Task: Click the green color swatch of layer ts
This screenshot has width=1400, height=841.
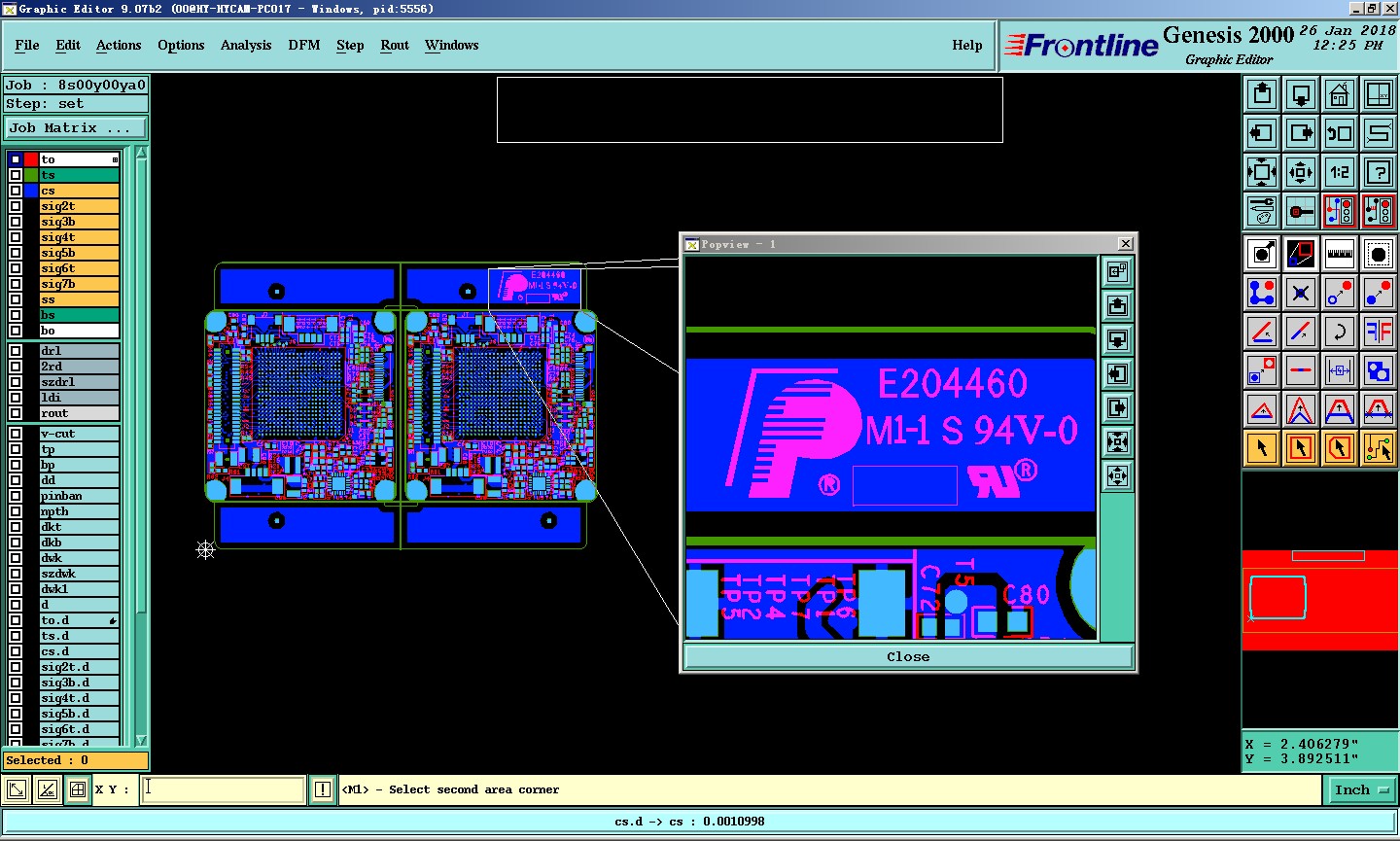Action: click(x=31, y=175)
